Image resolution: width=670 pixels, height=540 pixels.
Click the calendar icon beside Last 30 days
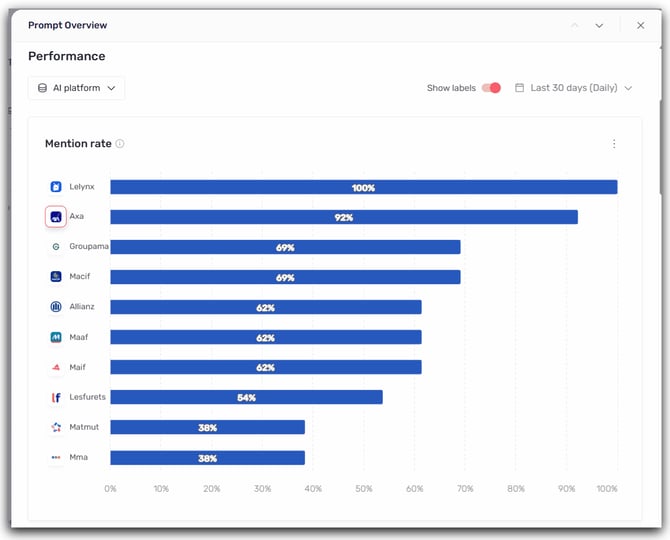point(519,88)
